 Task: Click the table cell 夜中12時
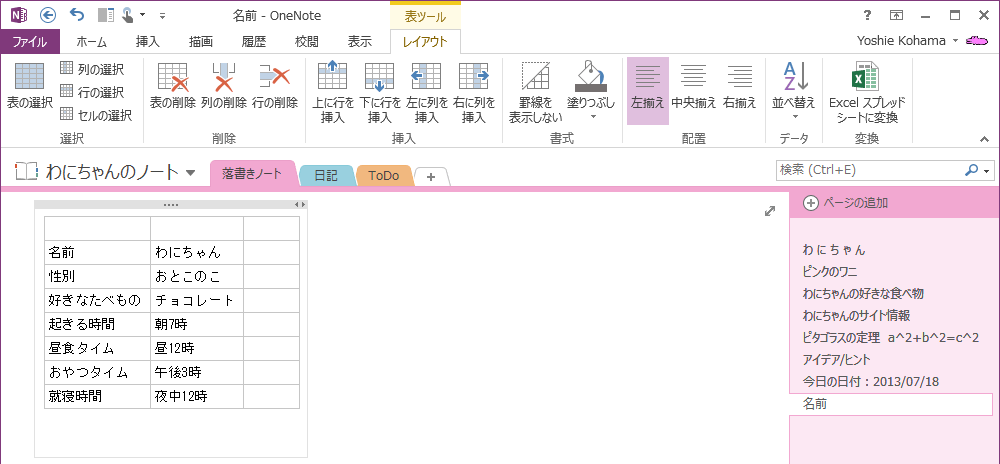(196, 396)
